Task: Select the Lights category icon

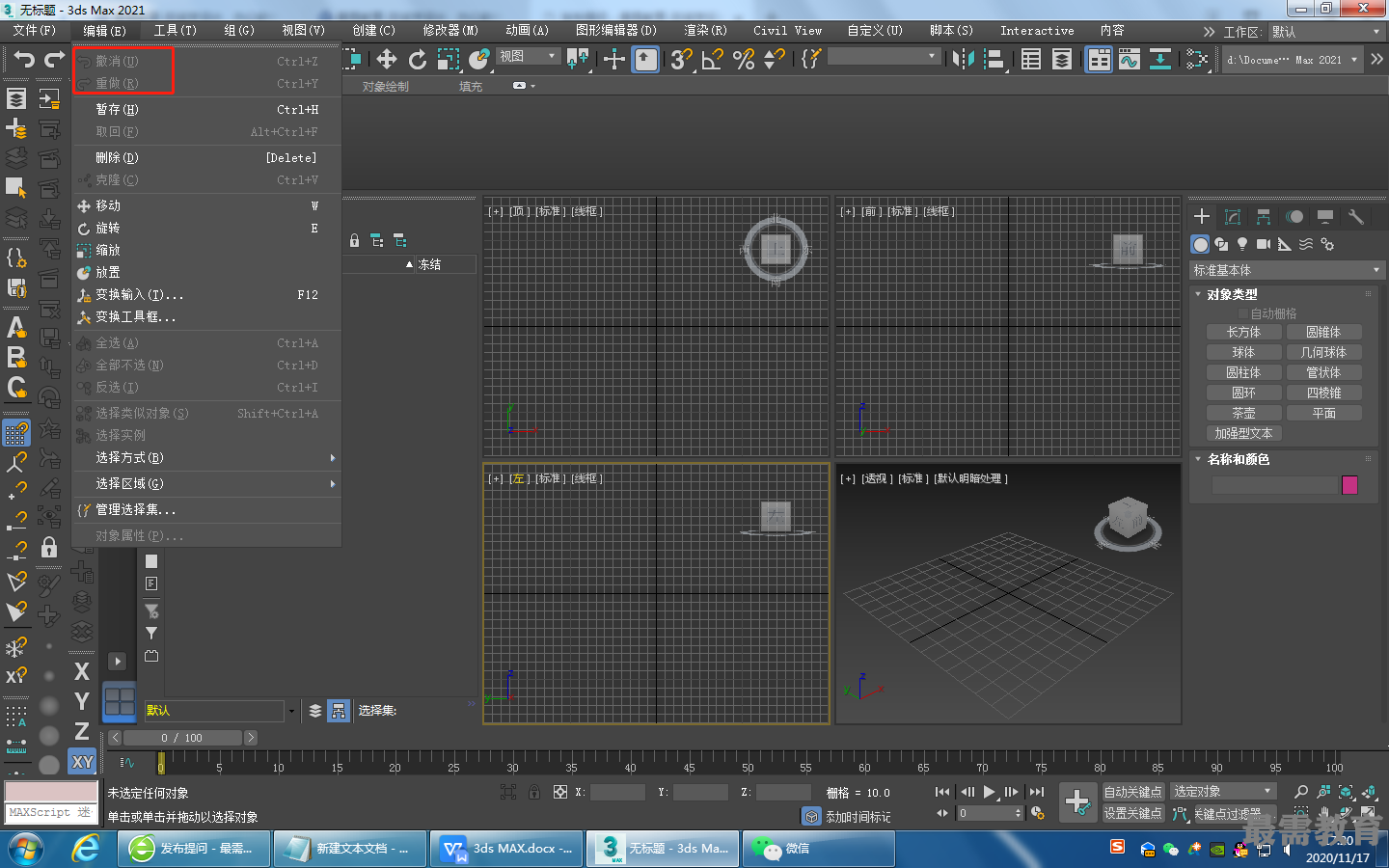Action: [1242, 244]
